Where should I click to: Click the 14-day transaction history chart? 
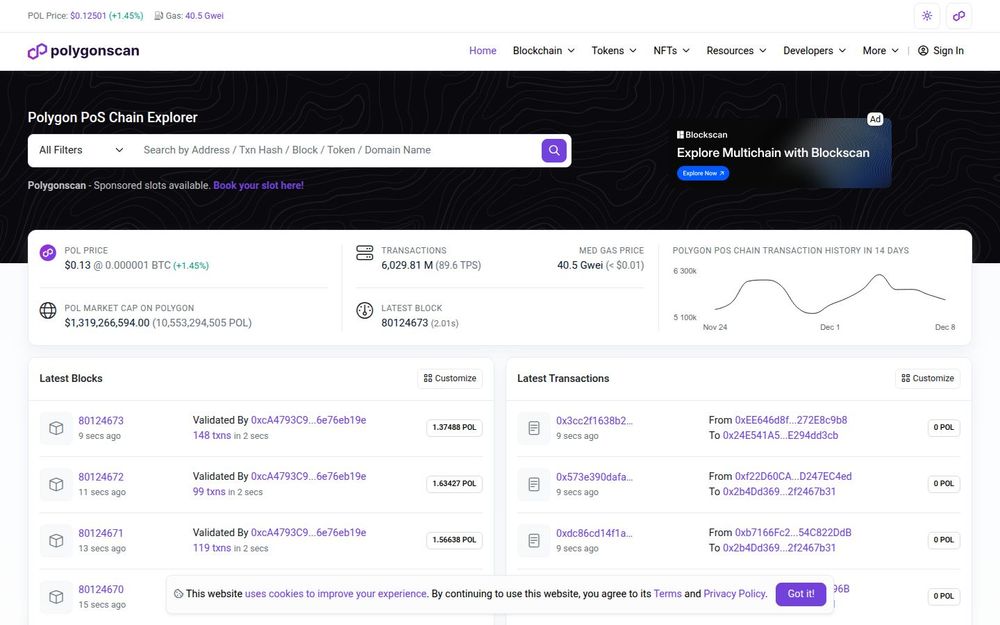[814, 297]
